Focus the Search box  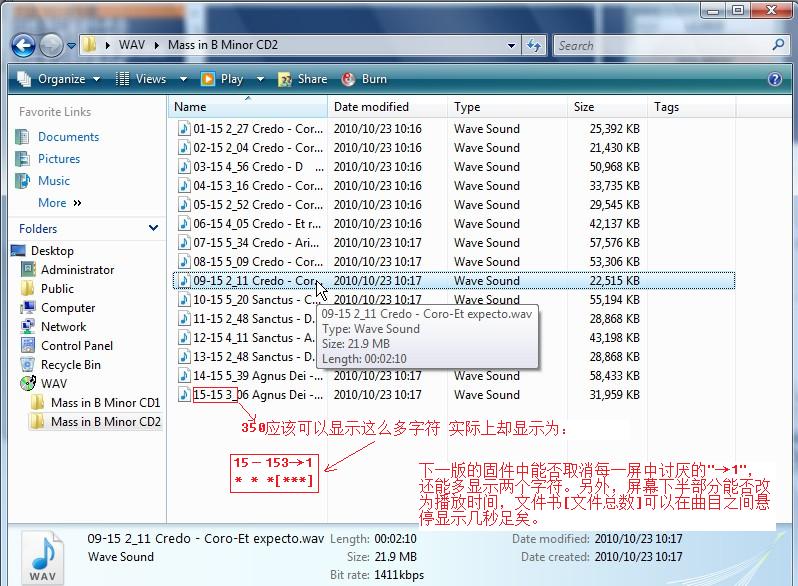tap(662, 45)
